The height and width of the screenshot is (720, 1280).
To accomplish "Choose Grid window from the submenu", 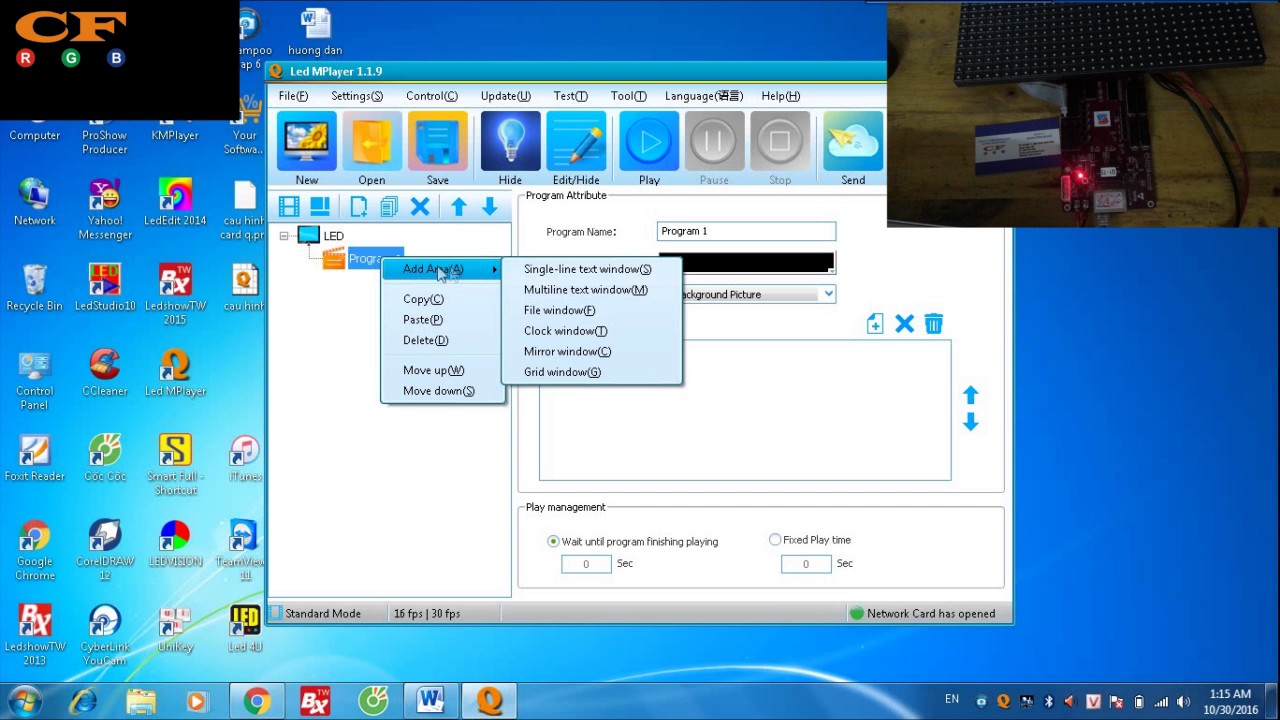I will click(x=562, y=372).
